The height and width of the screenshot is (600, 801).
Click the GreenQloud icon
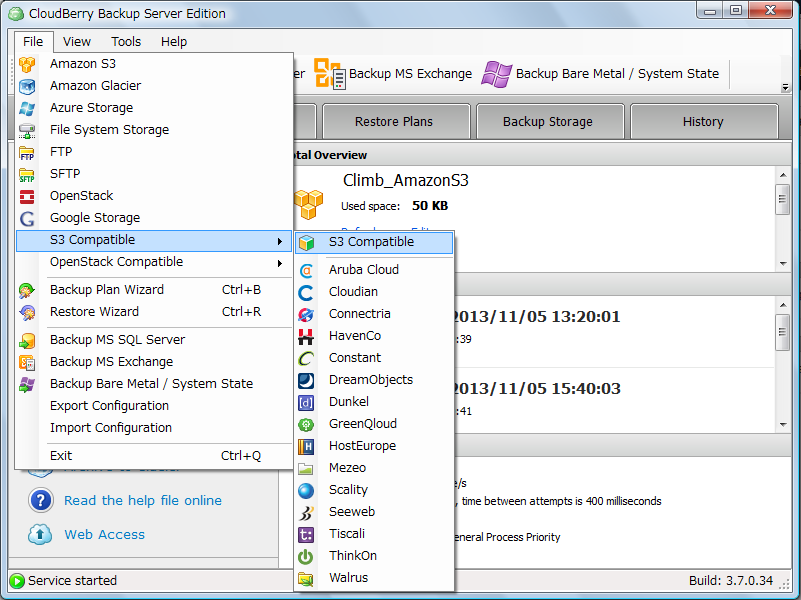306,424
